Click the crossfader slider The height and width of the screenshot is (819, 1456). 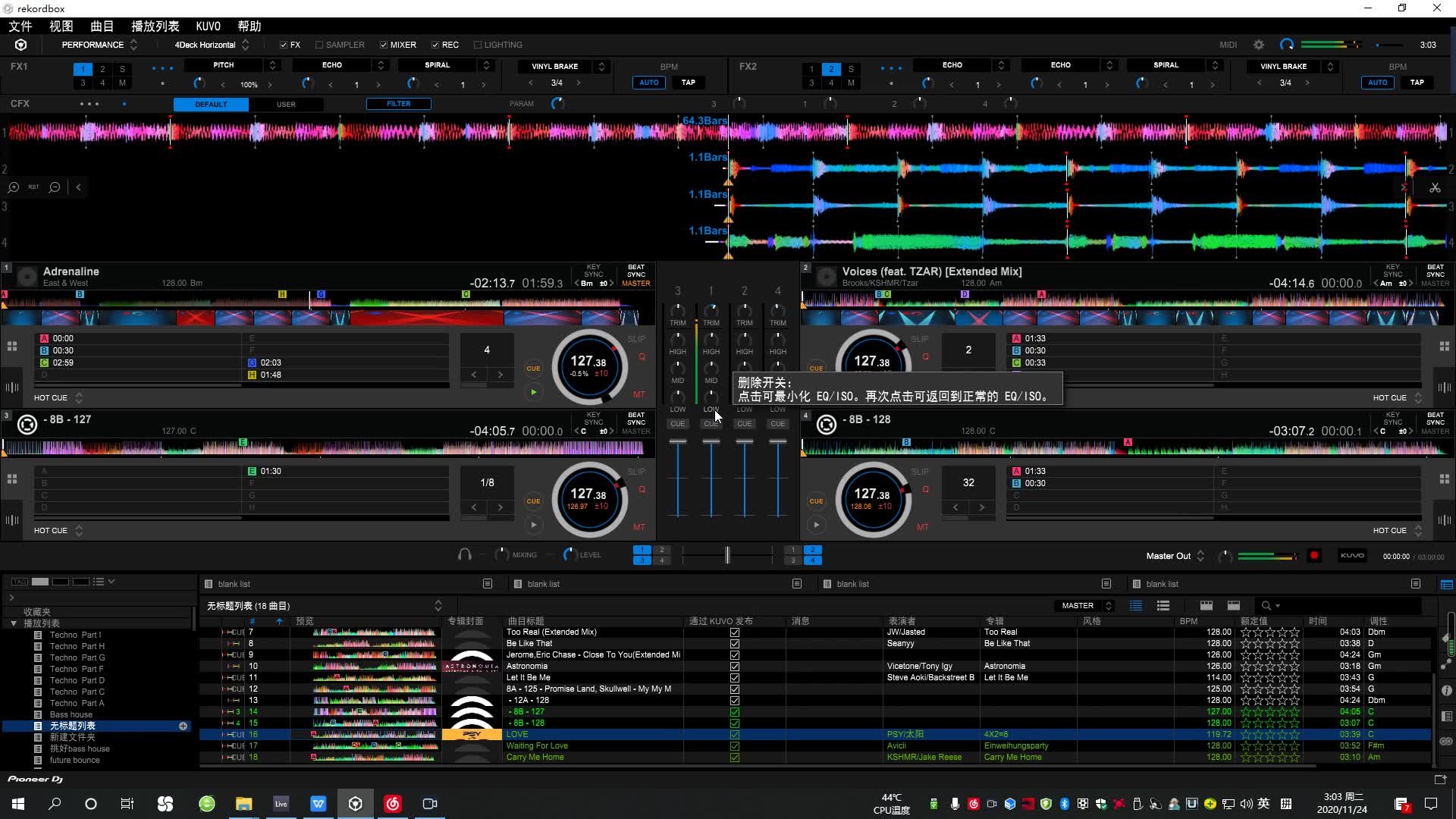coord(727,555)
